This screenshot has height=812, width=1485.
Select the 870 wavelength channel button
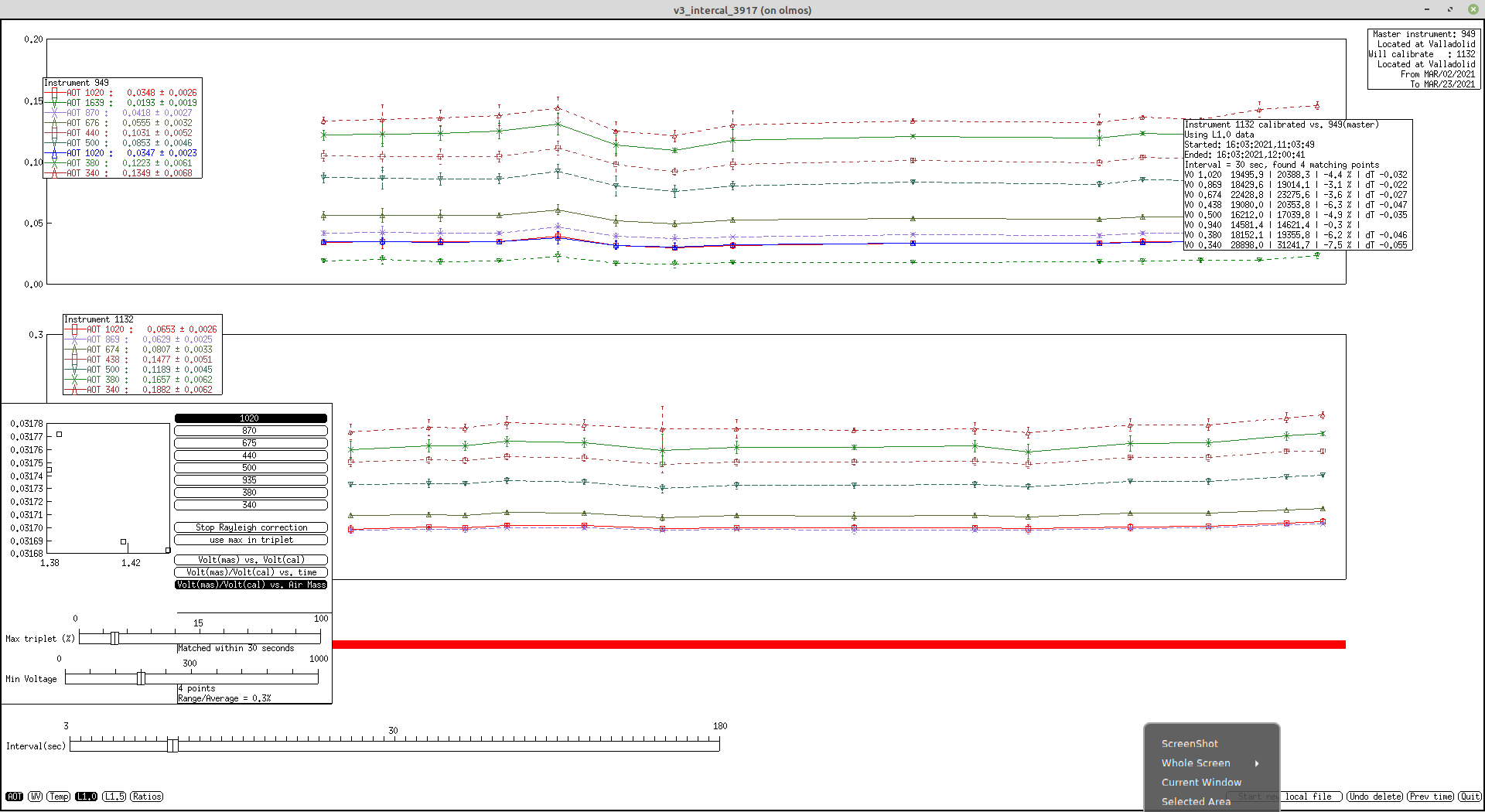251,431
